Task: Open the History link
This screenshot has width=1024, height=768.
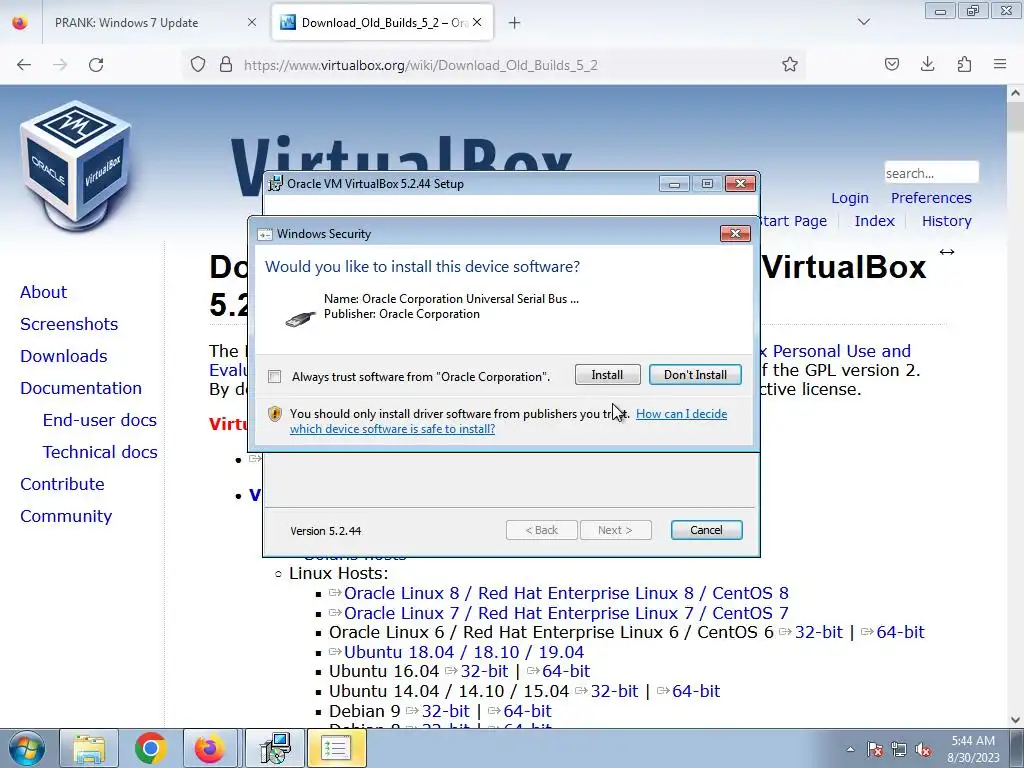Action: [946, 221]
